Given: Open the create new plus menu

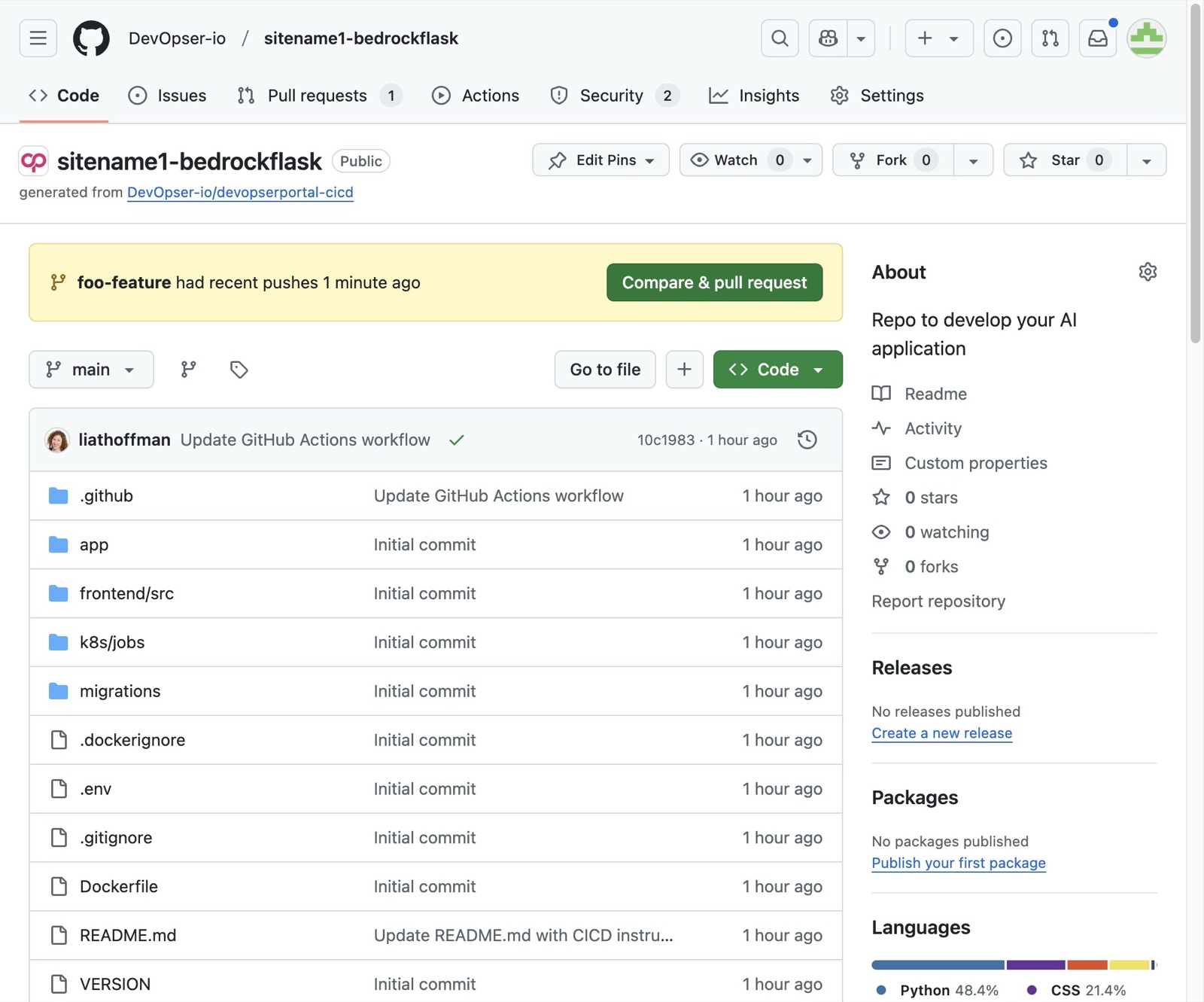Looking at the screenshot, I should [938, 38].
